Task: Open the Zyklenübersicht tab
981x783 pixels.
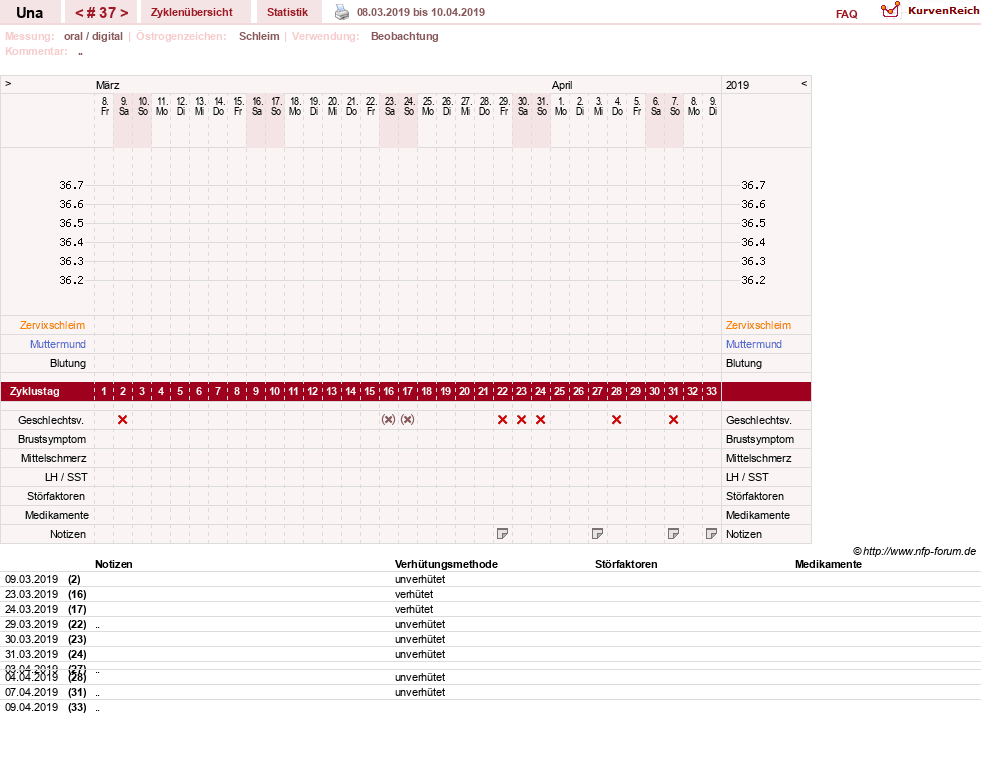Action: 191,12
